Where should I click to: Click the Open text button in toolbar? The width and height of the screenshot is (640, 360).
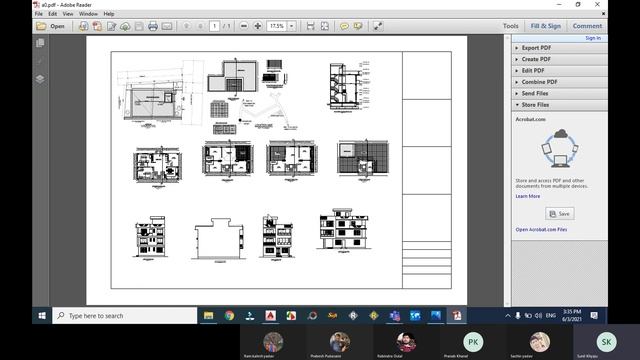(x=58, y=26)
